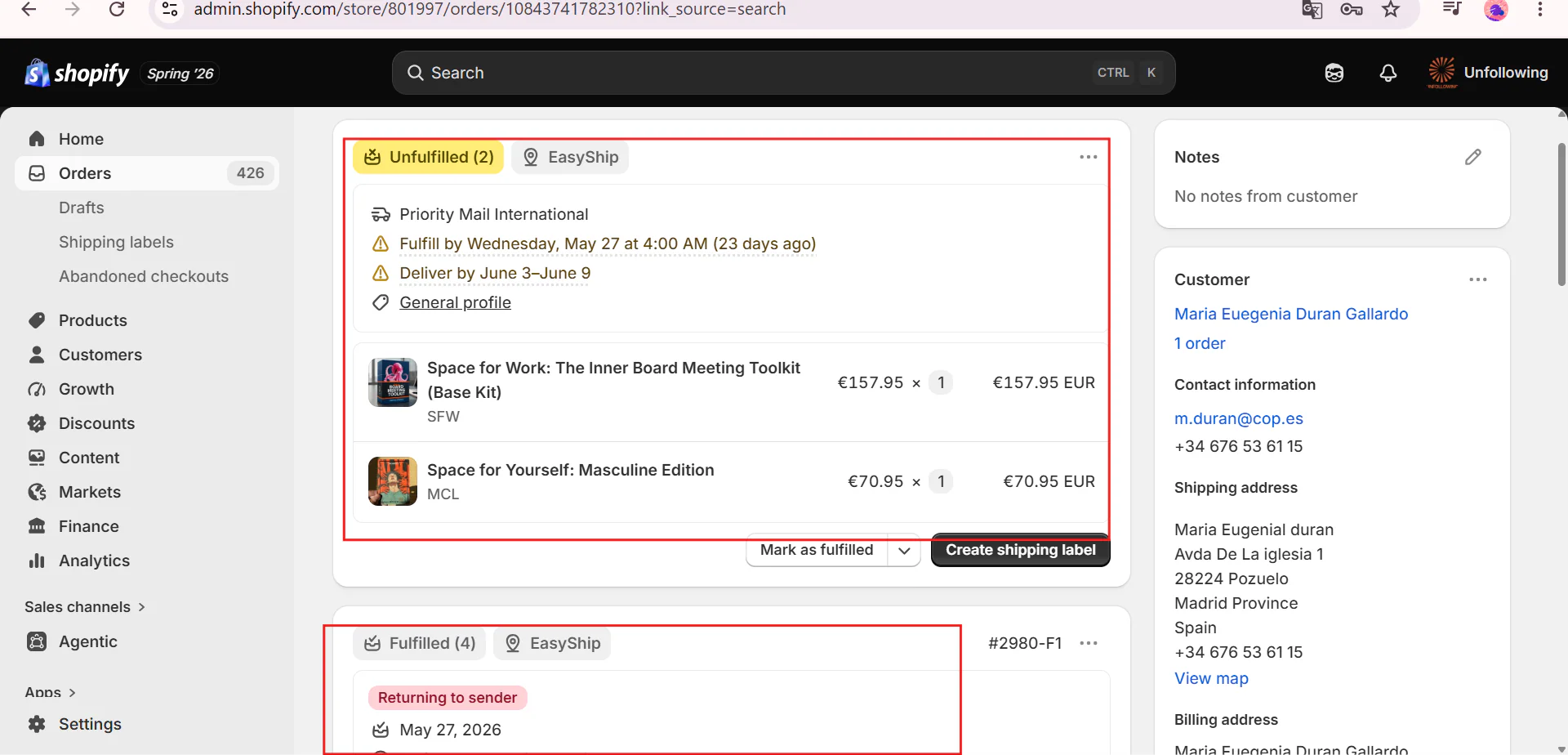
Task: Open the Unfollowing store account menu
Action: click(x=1488, y=73)
